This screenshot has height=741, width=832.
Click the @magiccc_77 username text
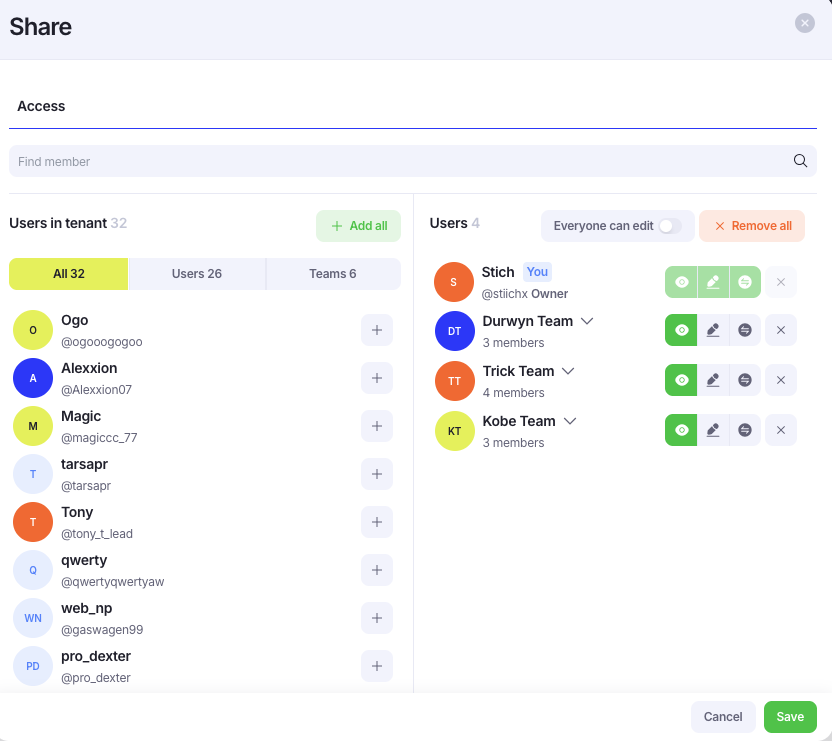[99, 438]
